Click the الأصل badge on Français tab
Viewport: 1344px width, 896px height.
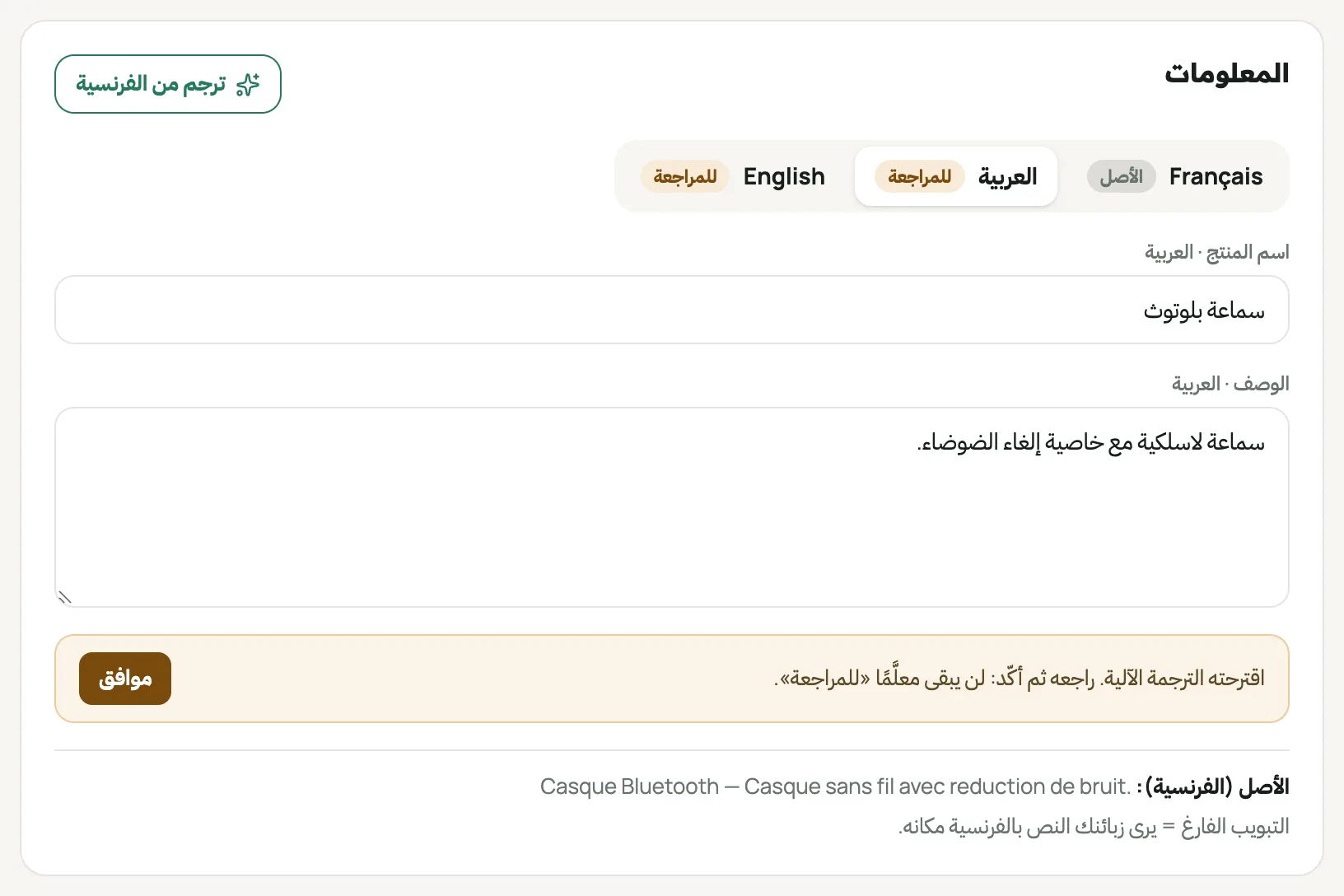(1122, 176)
